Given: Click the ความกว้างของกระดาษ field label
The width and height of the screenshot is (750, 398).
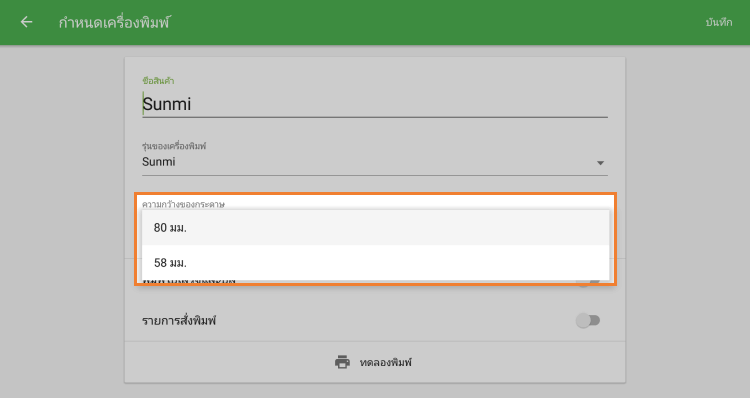Looking at the screenshot, I should tap(183, 204).
